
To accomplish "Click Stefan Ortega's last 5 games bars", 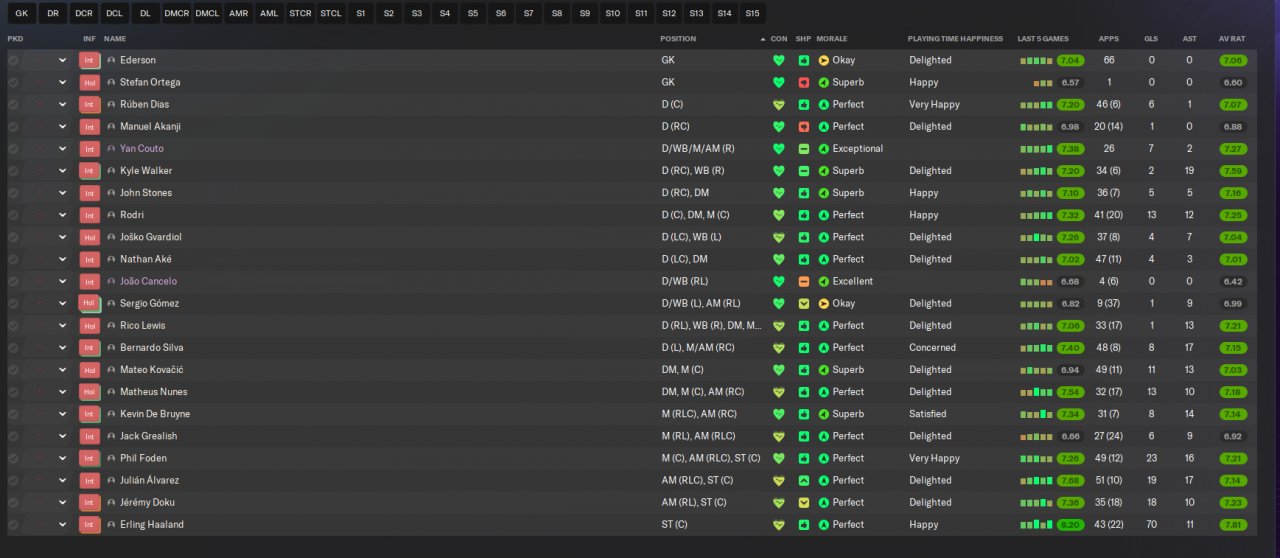I will tap(1044, 83).
